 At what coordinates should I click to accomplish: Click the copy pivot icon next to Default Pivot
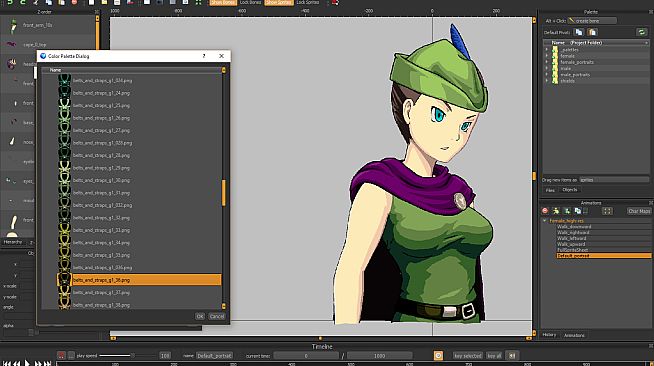pos(579,32)
